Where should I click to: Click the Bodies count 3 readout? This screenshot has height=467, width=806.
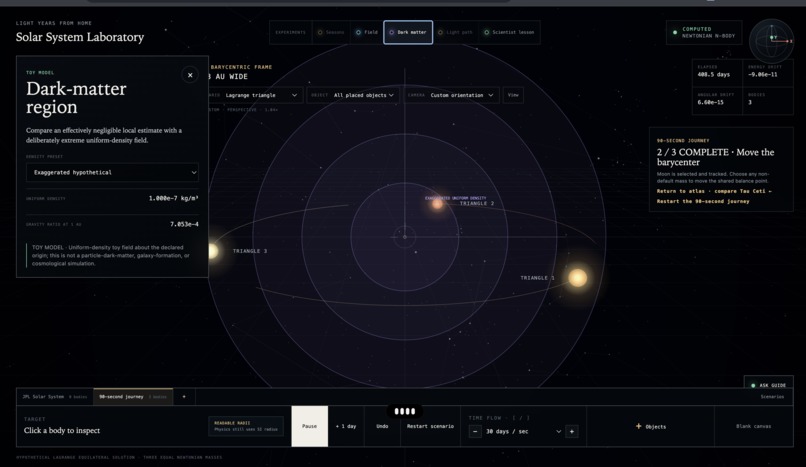coord(767,99)
